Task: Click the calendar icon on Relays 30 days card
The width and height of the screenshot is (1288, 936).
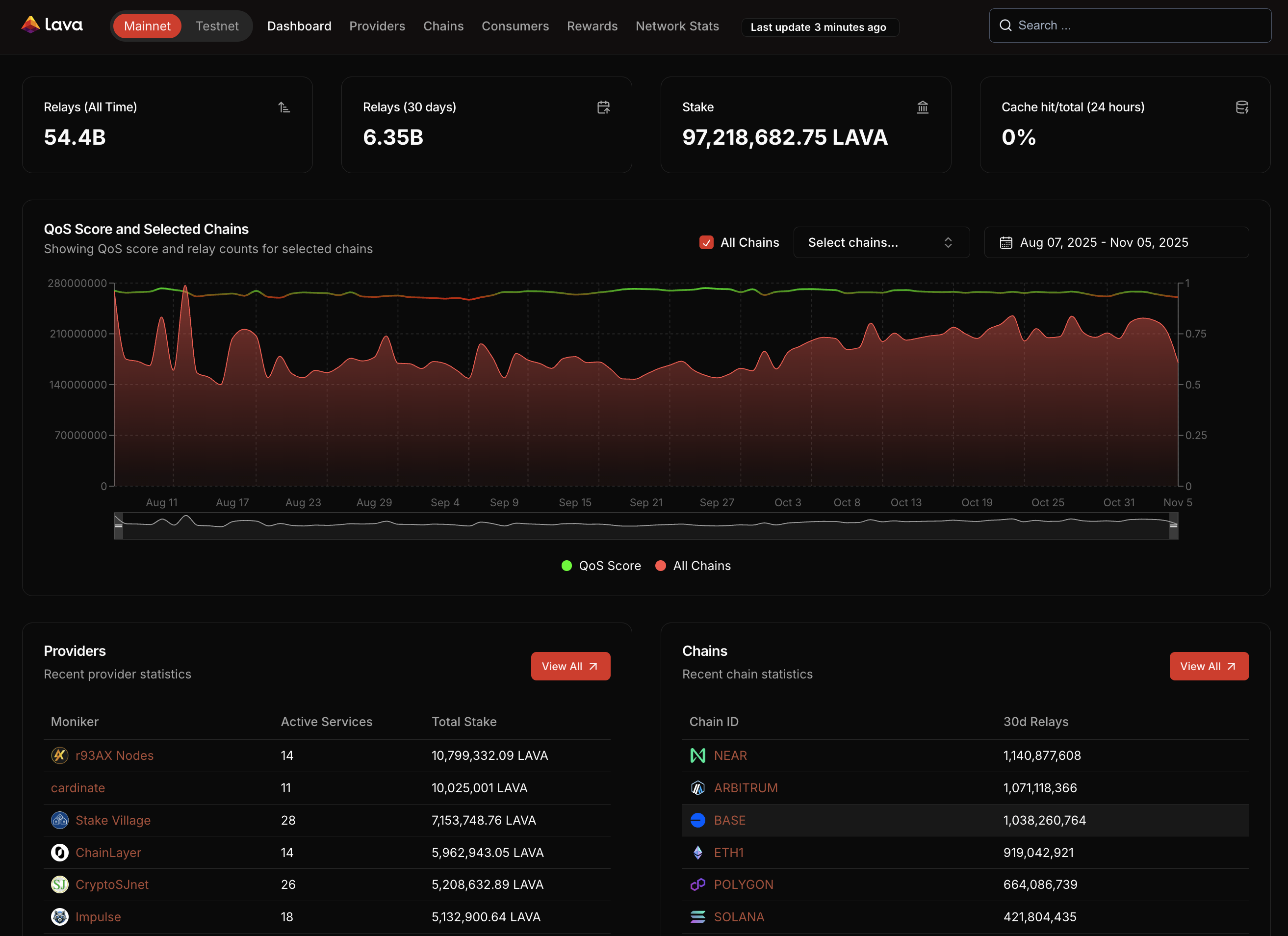Action: tap(603, 107)
